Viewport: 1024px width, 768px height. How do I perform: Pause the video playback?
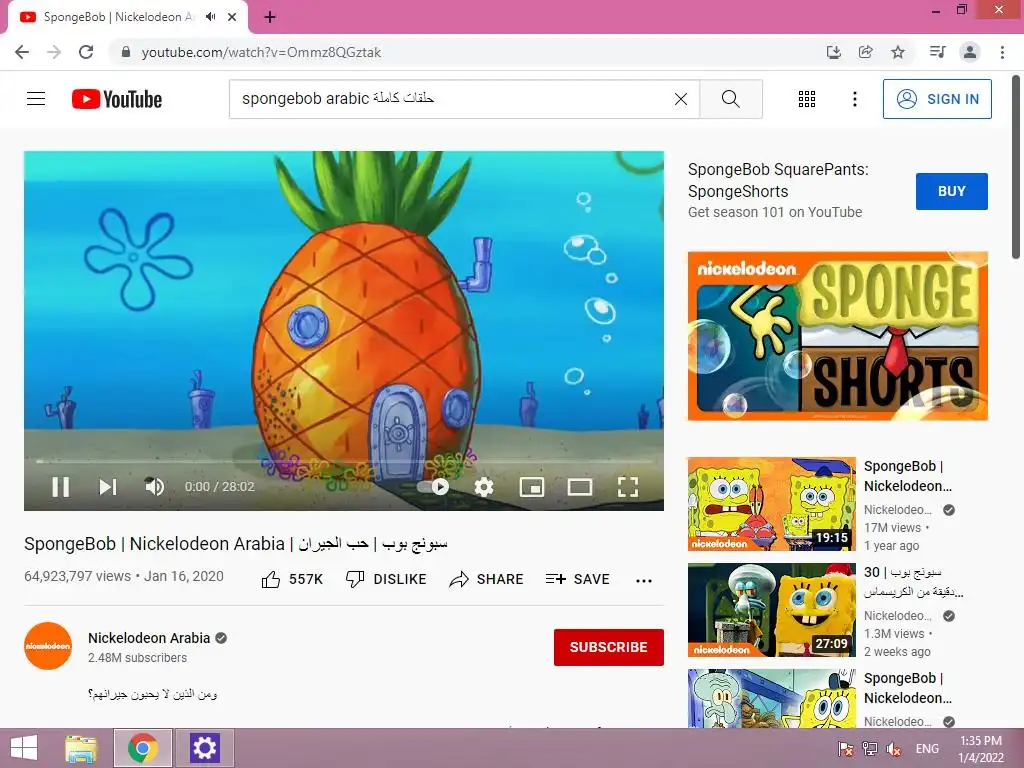(x=61, y=487)
